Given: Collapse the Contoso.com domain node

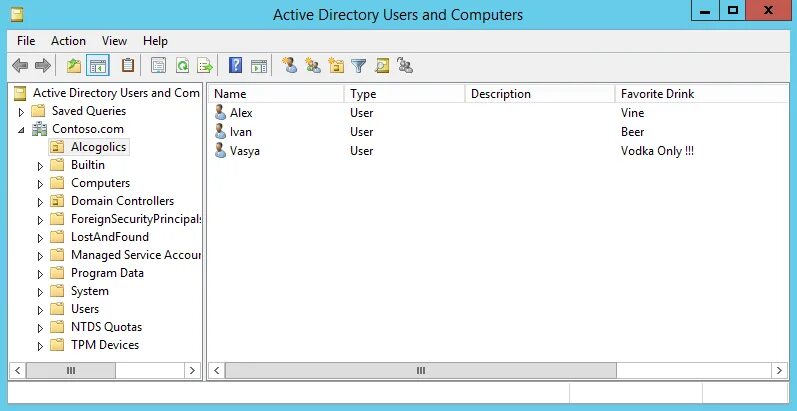Looking at the screenshot, I should [21, 130].
